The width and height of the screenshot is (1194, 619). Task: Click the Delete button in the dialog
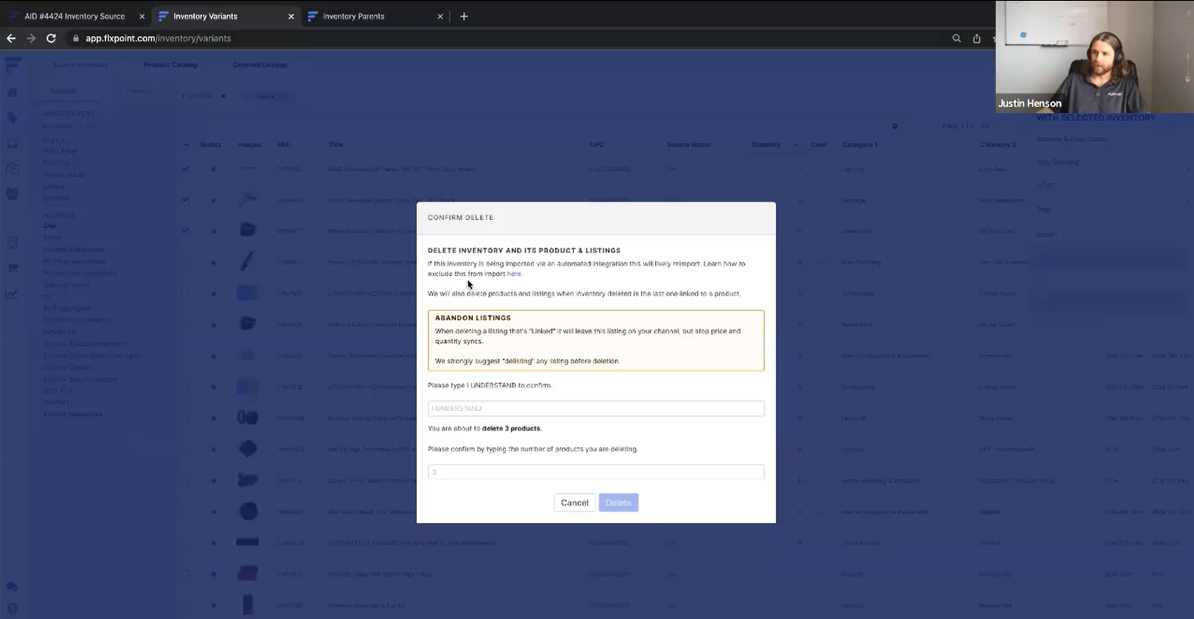[x=618, y=503]
